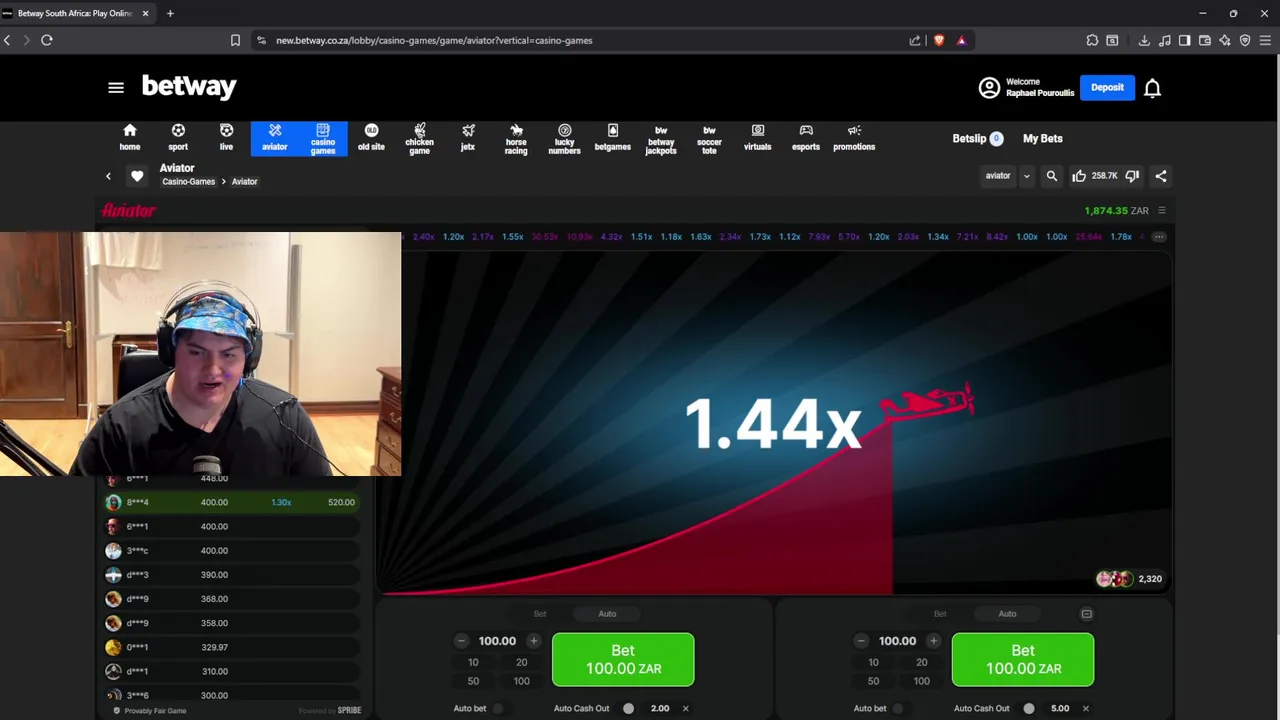The width and height of the screenshot is (1280, 720).
Task: Click the Deposit button
Action: click(x=1107, y=87)
